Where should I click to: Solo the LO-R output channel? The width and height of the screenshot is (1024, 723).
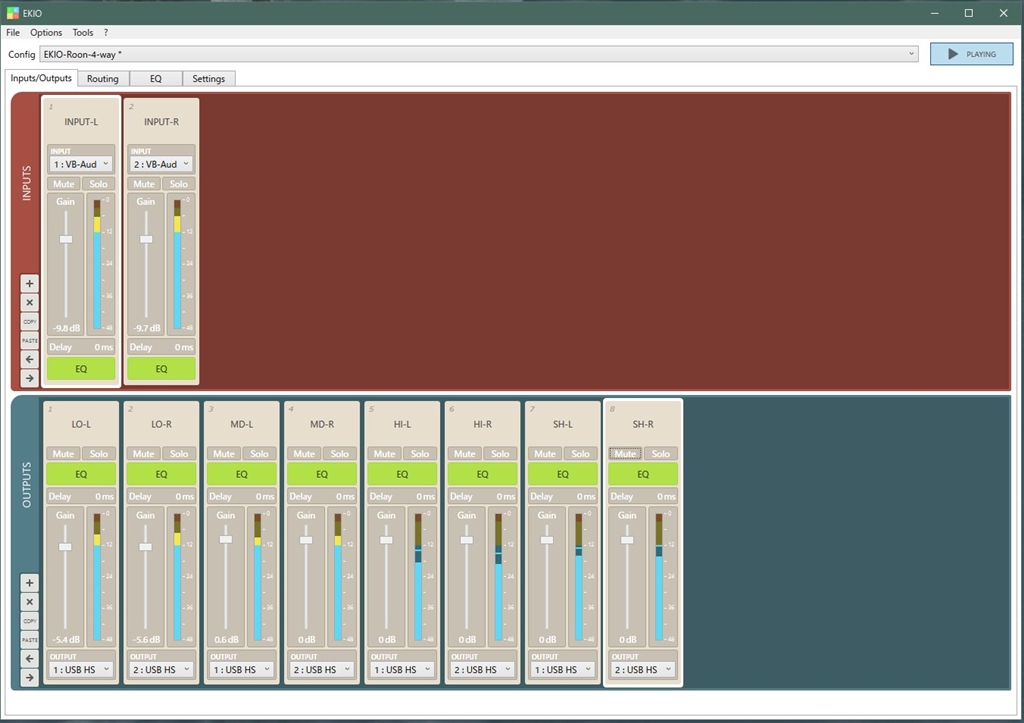pos(179,454)
